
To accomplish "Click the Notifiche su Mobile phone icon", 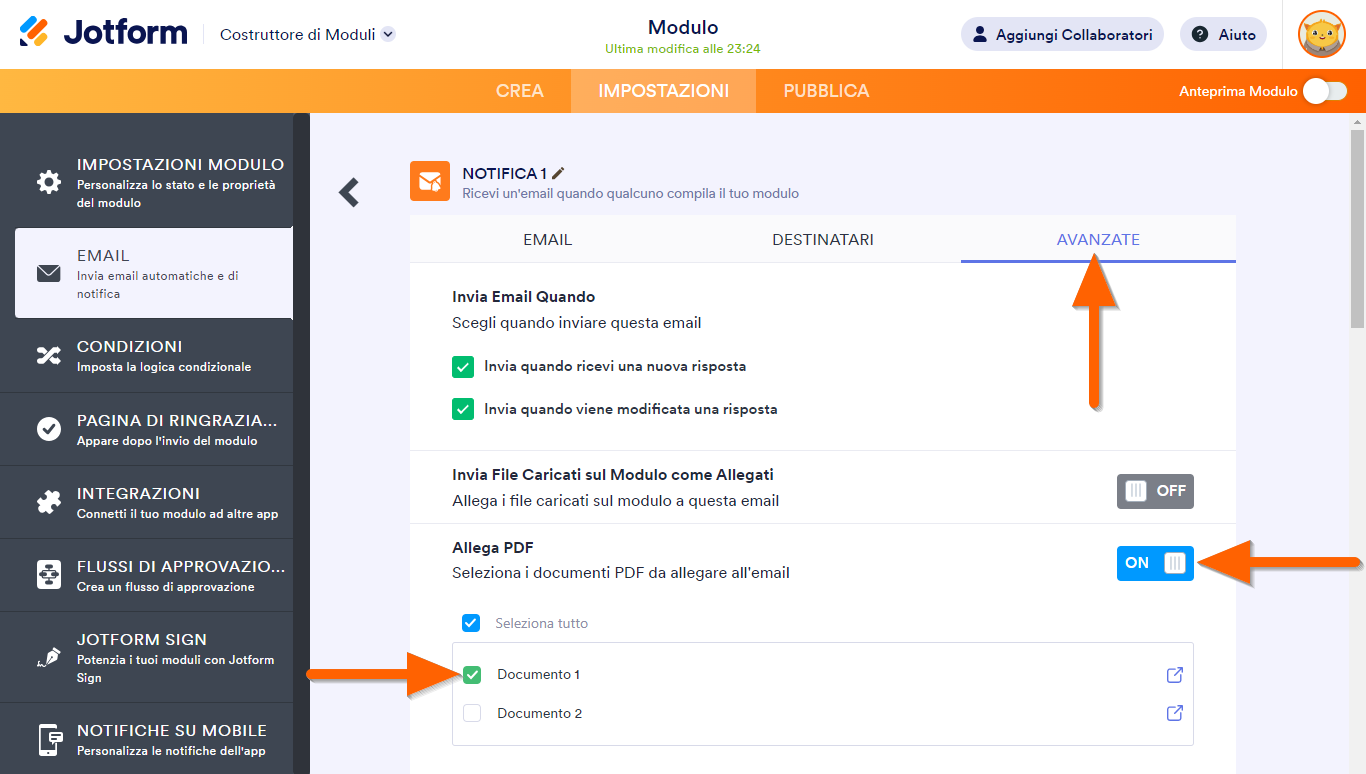I will 50,739.
